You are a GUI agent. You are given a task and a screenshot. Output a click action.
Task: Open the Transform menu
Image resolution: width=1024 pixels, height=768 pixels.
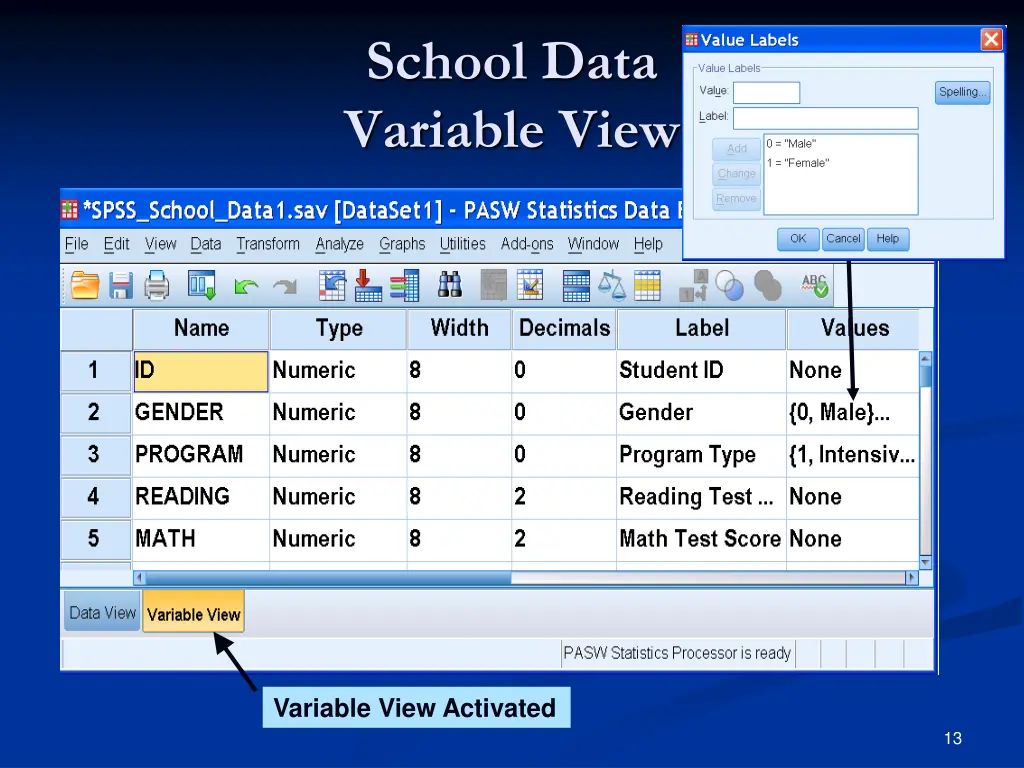click(x=268, y=244)
